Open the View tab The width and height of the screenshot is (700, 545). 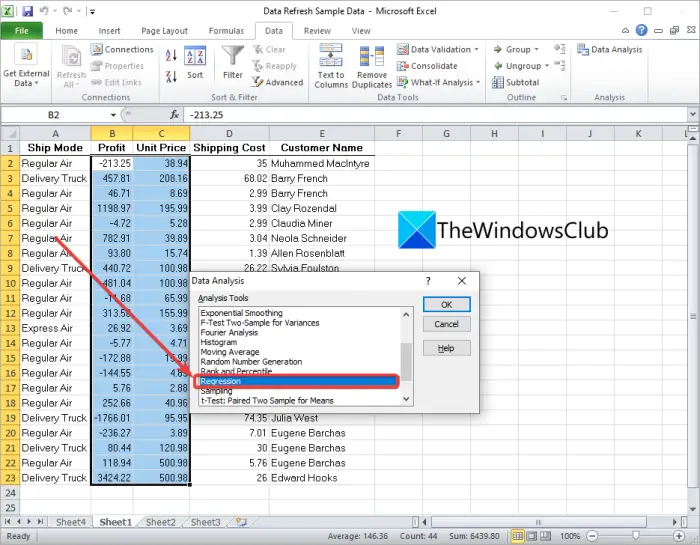pos(361,30)
